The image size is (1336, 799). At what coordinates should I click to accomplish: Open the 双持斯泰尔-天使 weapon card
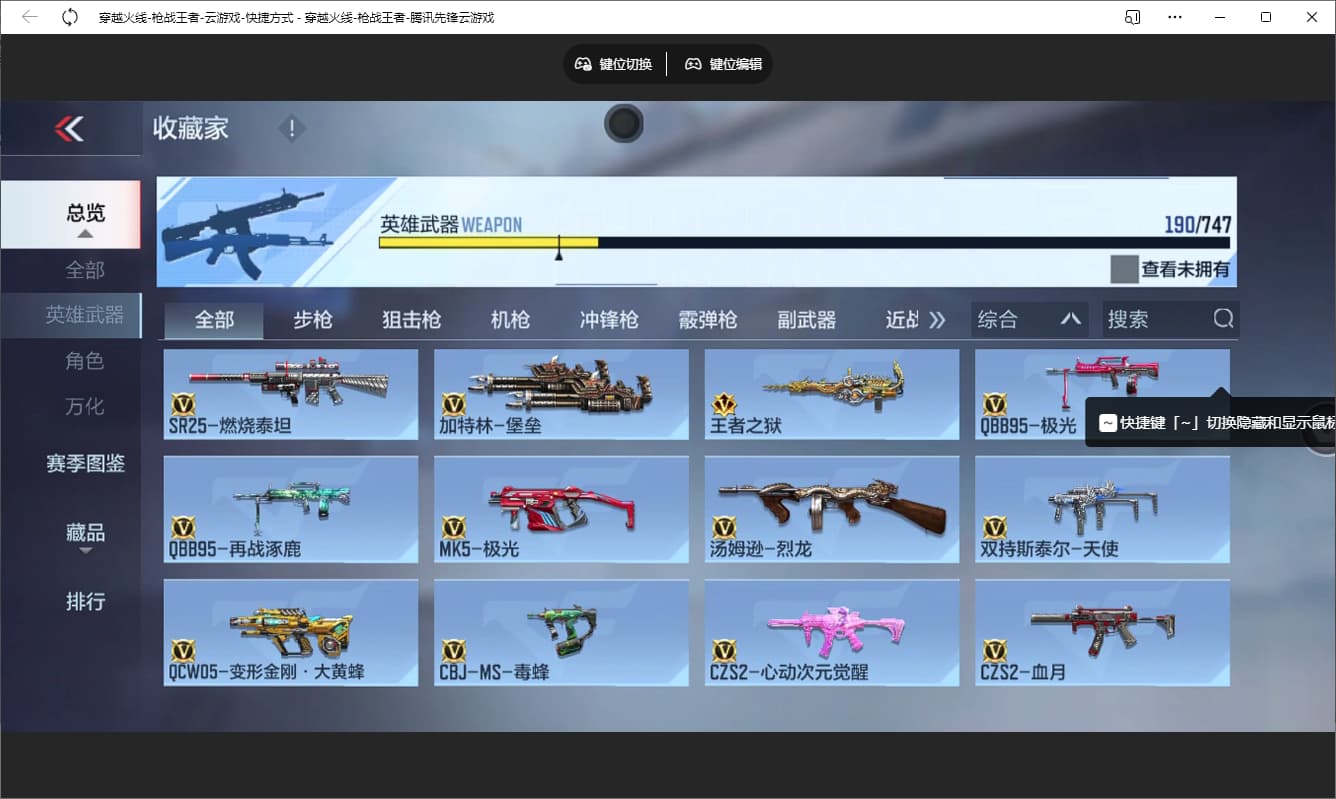click(x=1102, y=509)
